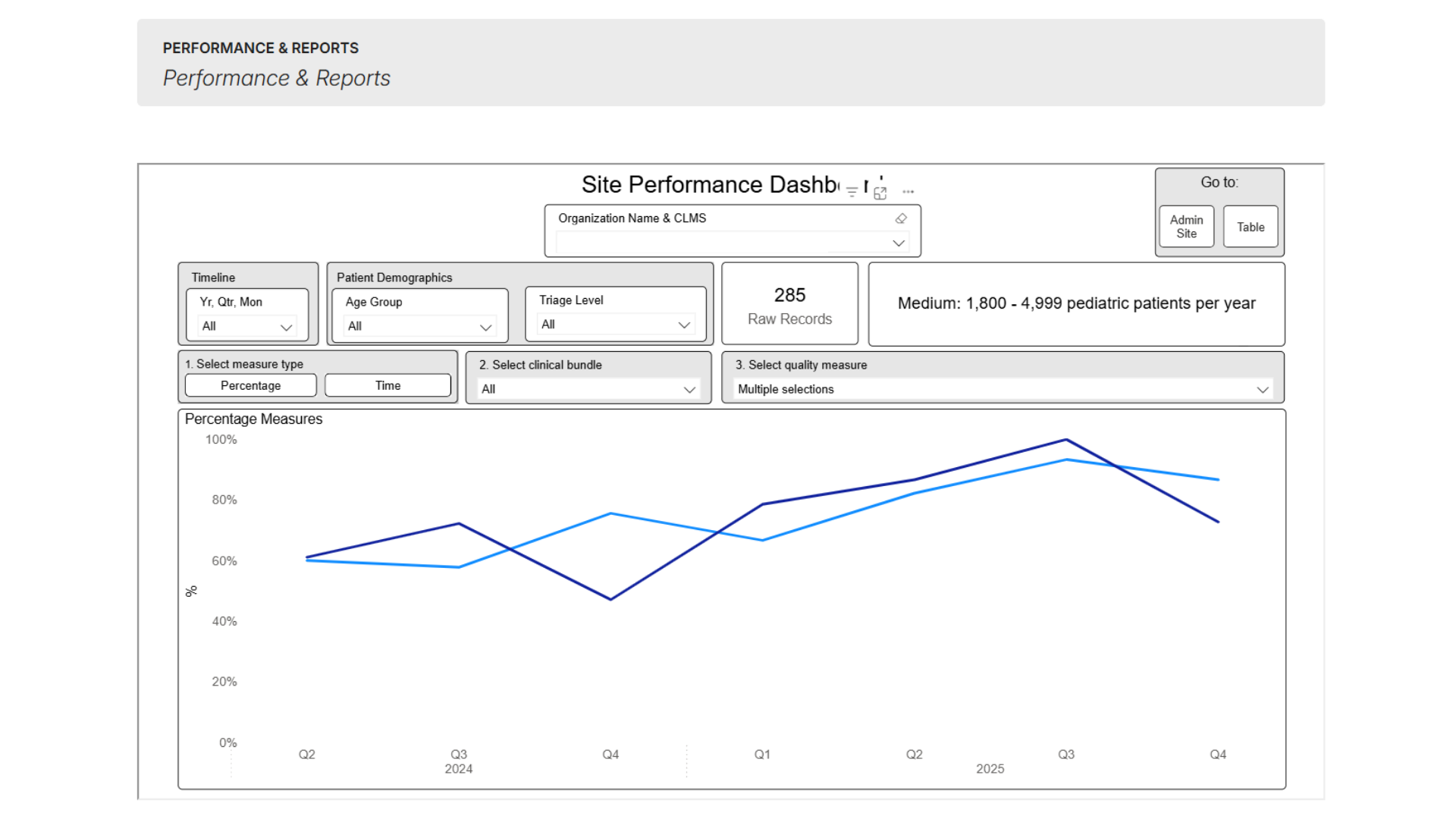
Task: Expand the Age Group dropdown
Action: pyautogui.click(x=485, y=327)
